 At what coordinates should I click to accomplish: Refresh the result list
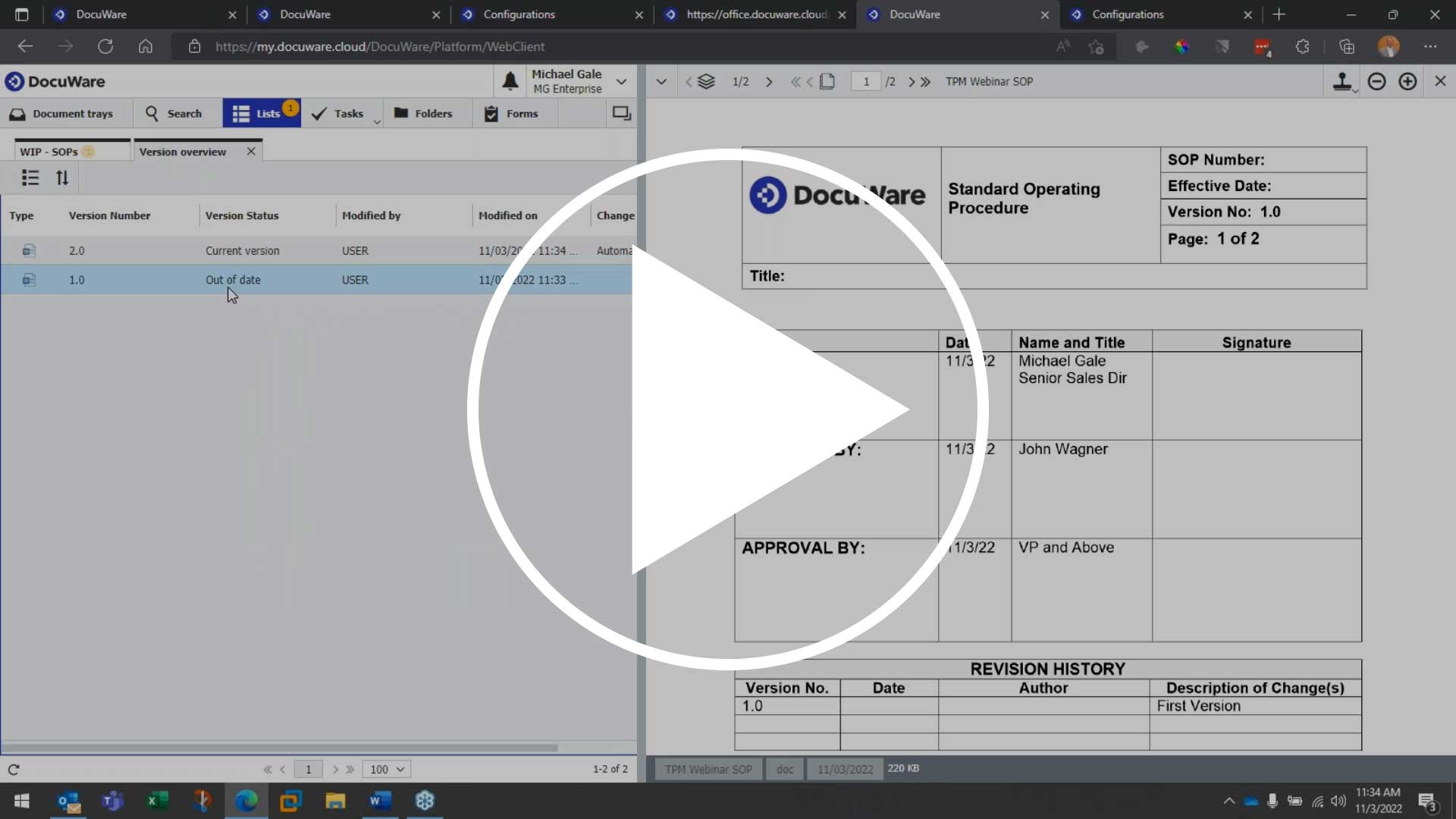pyautogui.click(x=14, y=769)
